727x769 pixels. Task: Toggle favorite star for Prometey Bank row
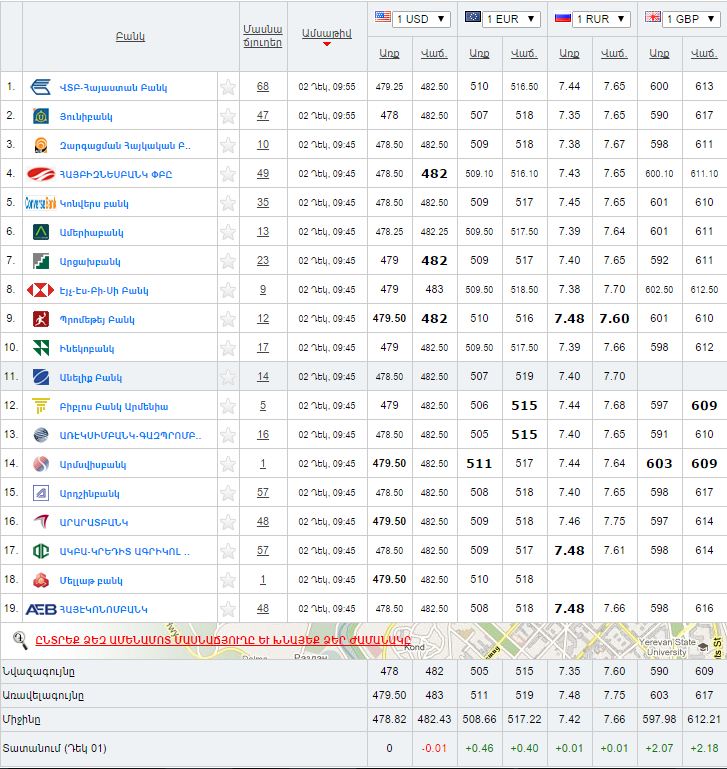tap(228, 319)
